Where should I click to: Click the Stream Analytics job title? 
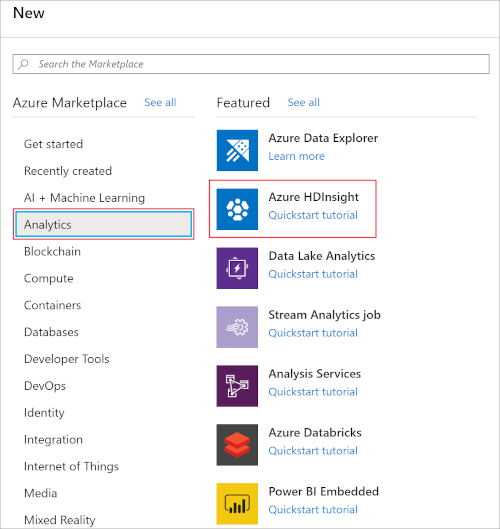tap(325, 315)
